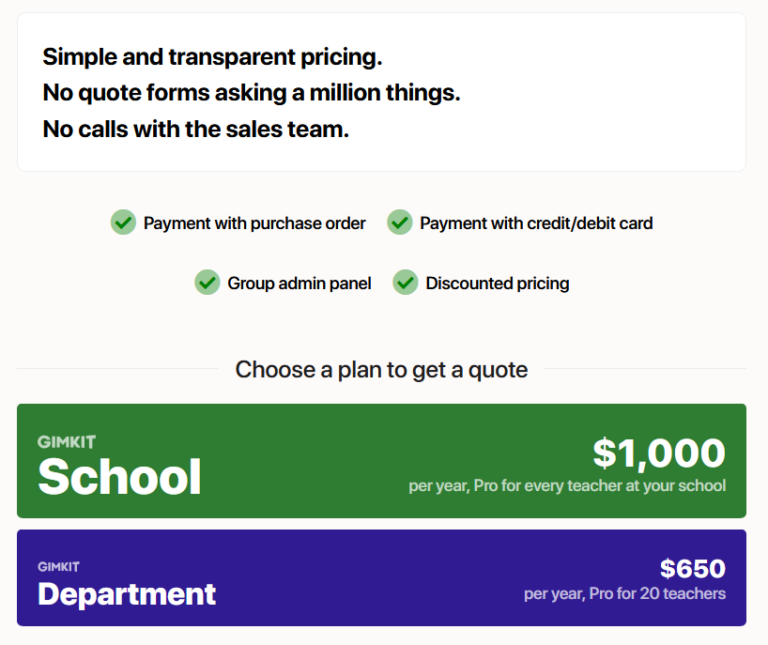The height and width of the screenshot is (645, 768).
Task: Click the $650 price on the Department plan
Action: tap(693, 569)
